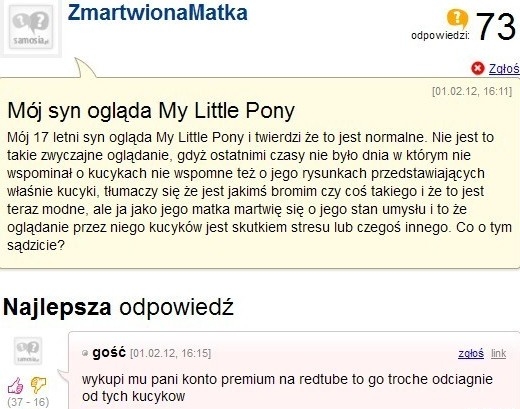Report the question via Zgłoś link
The height and width of the screenshot is (409, 520).
coord(504,69)
